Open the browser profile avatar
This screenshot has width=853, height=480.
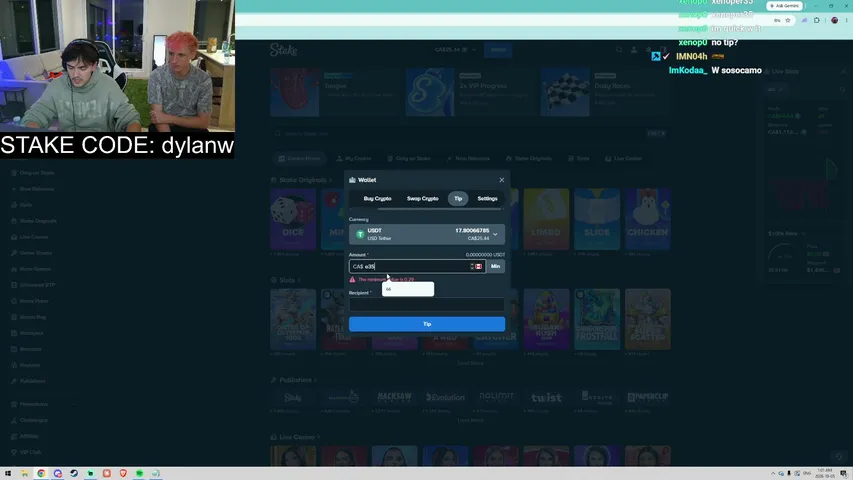[835, 20]
